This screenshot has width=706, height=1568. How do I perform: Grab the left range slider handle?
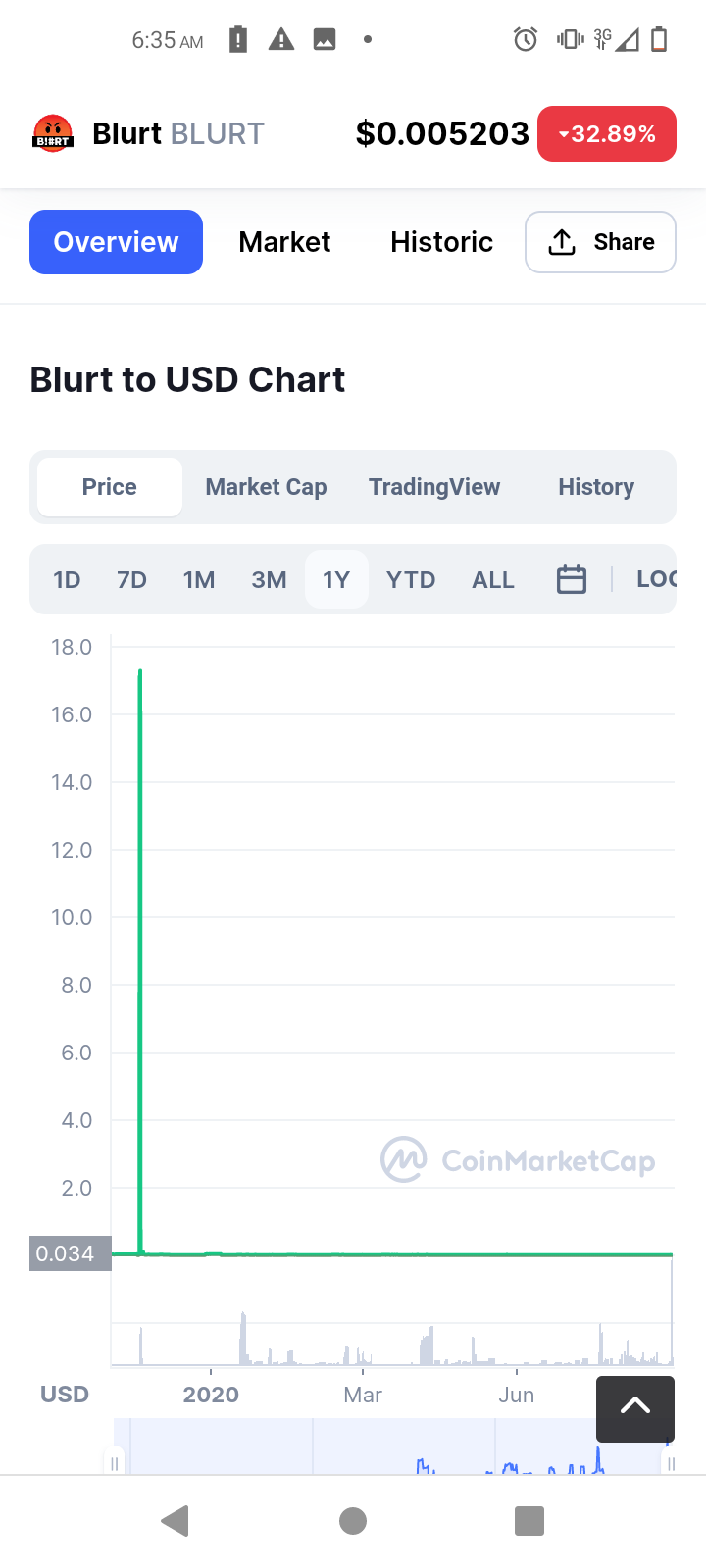coord(115,1463)
